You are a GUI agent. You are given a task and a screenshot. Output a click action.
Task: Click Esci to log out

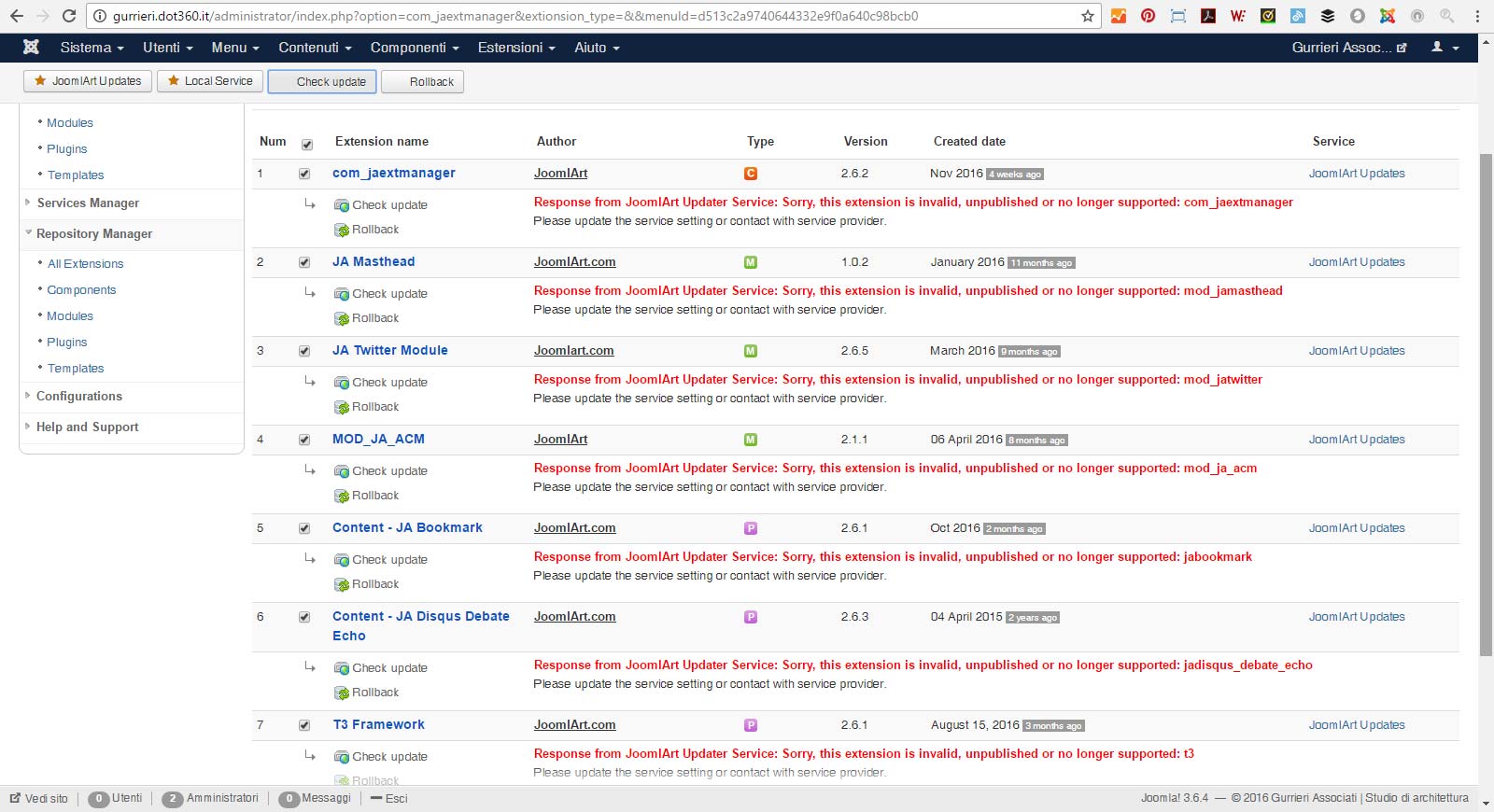click(x=389, y=799)
